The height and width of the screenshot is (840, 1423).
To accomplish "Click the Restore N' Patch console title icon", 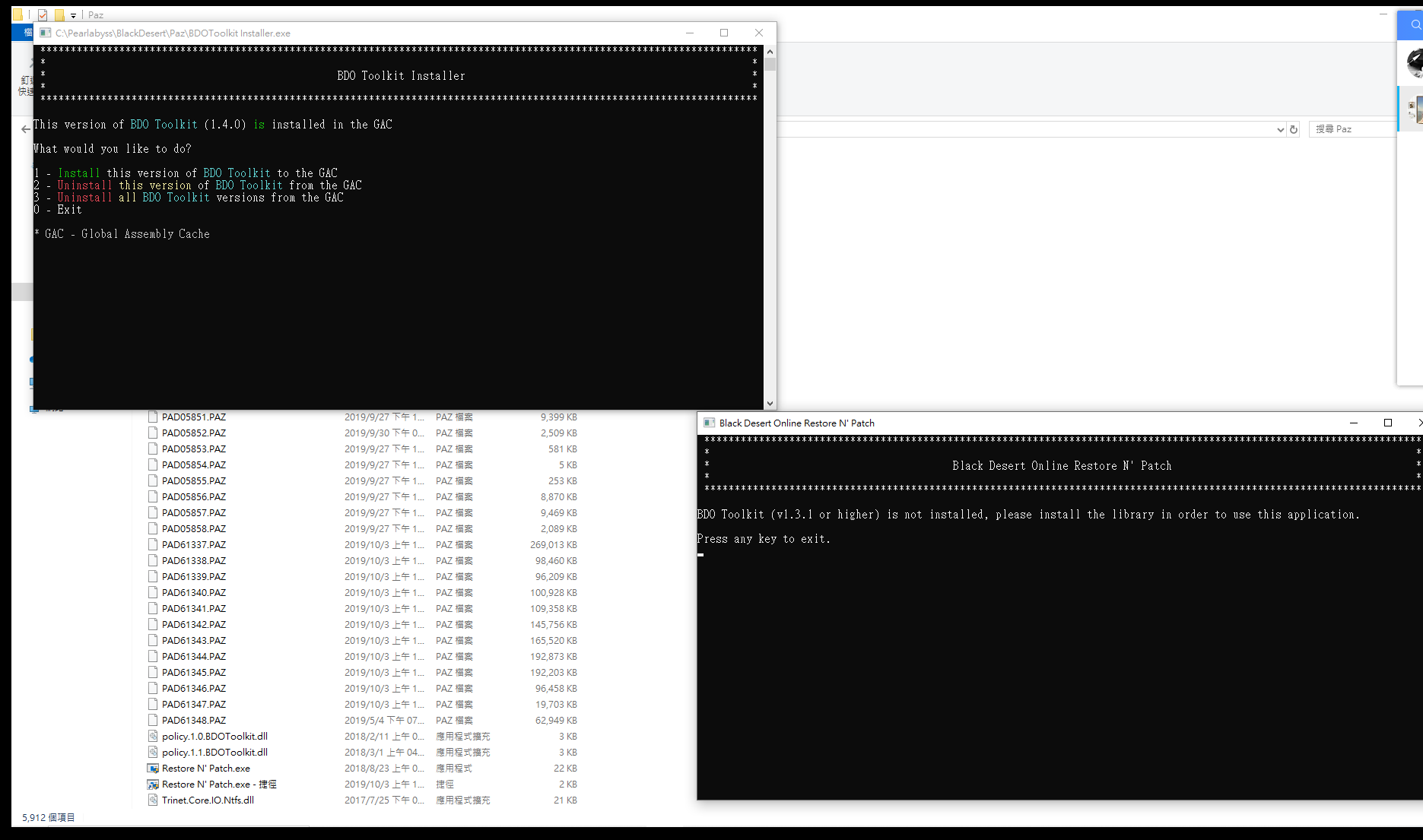I will coord(709,423).
